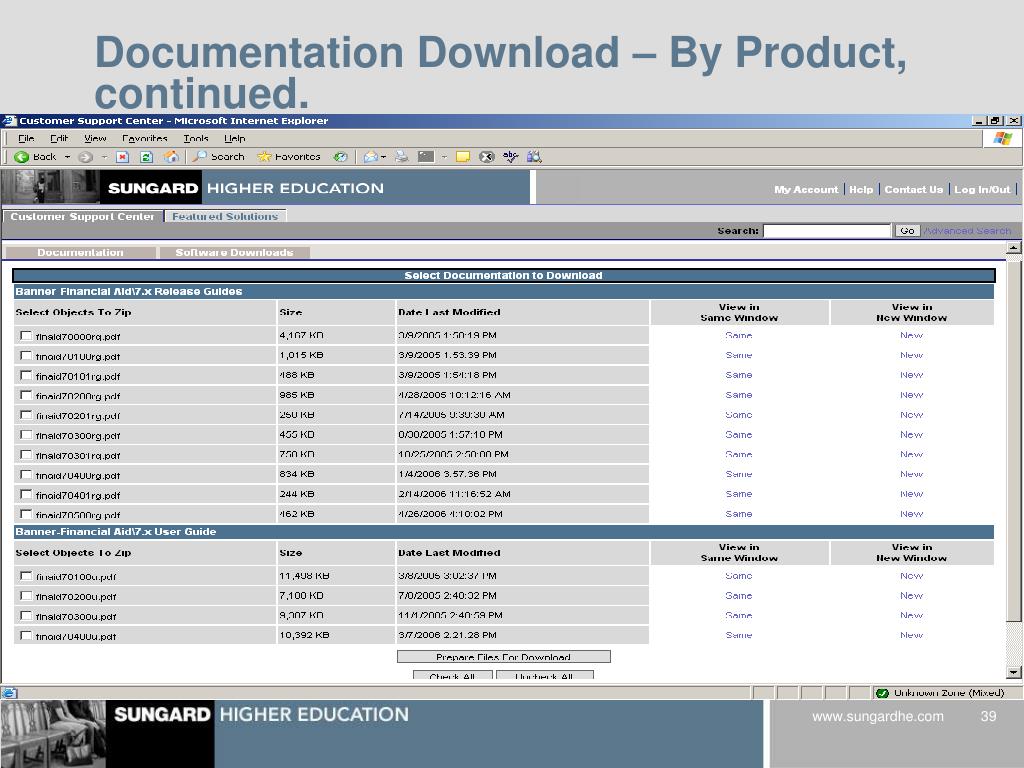
Task: View finaid70000rg.pdf in Same window
Action: [x=739, y=335]
